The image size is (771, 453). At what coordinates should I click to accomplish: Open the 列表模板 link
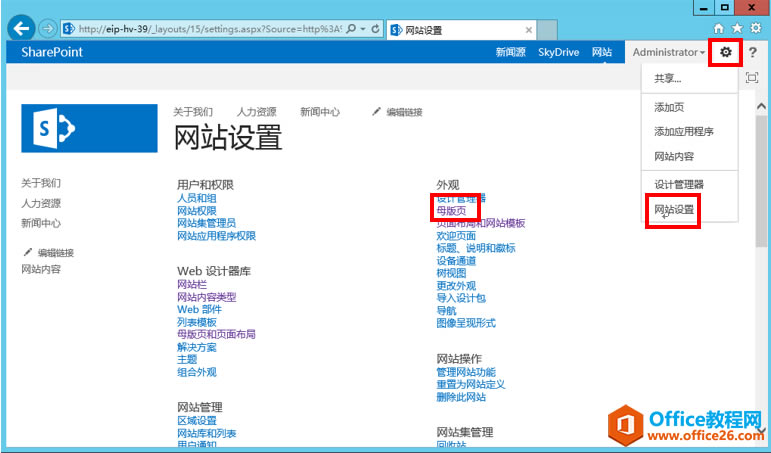point(197,322)
